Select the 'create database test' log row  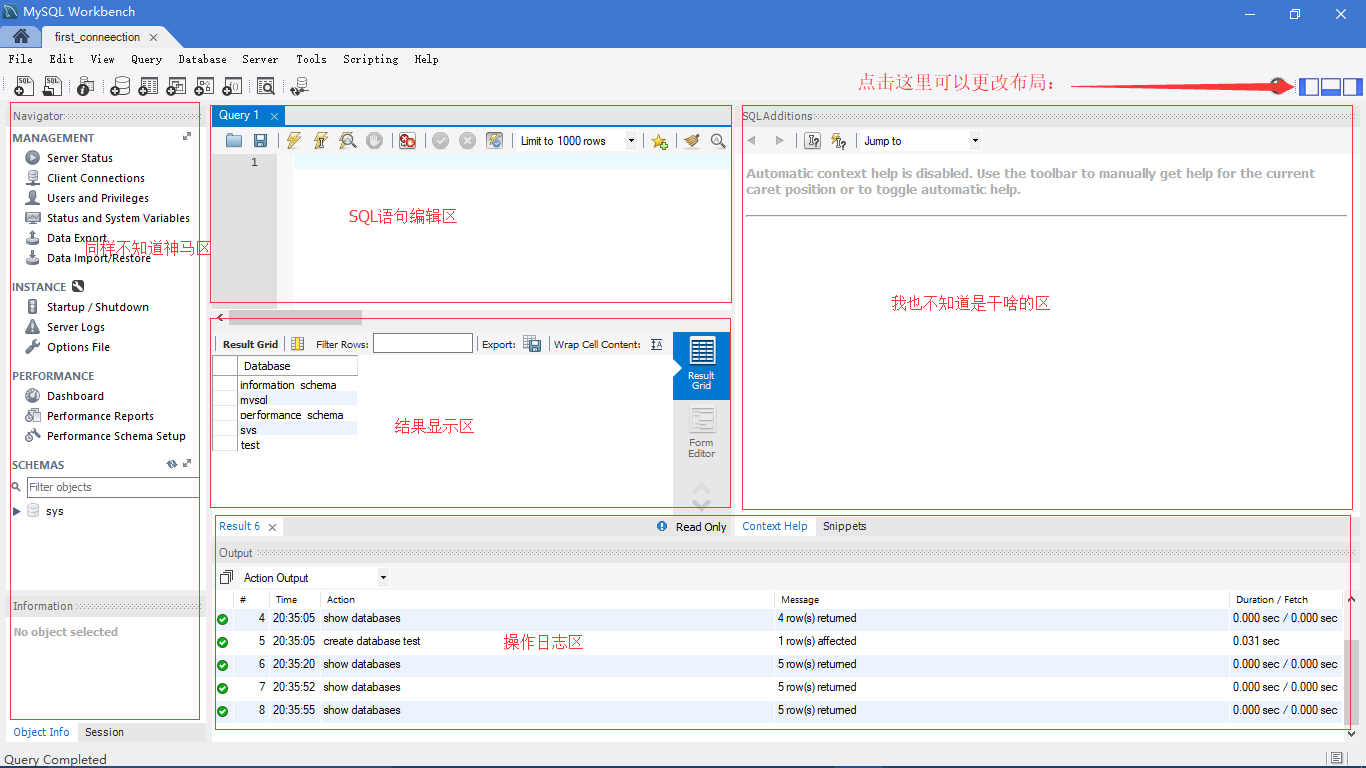tap(780, 641)
